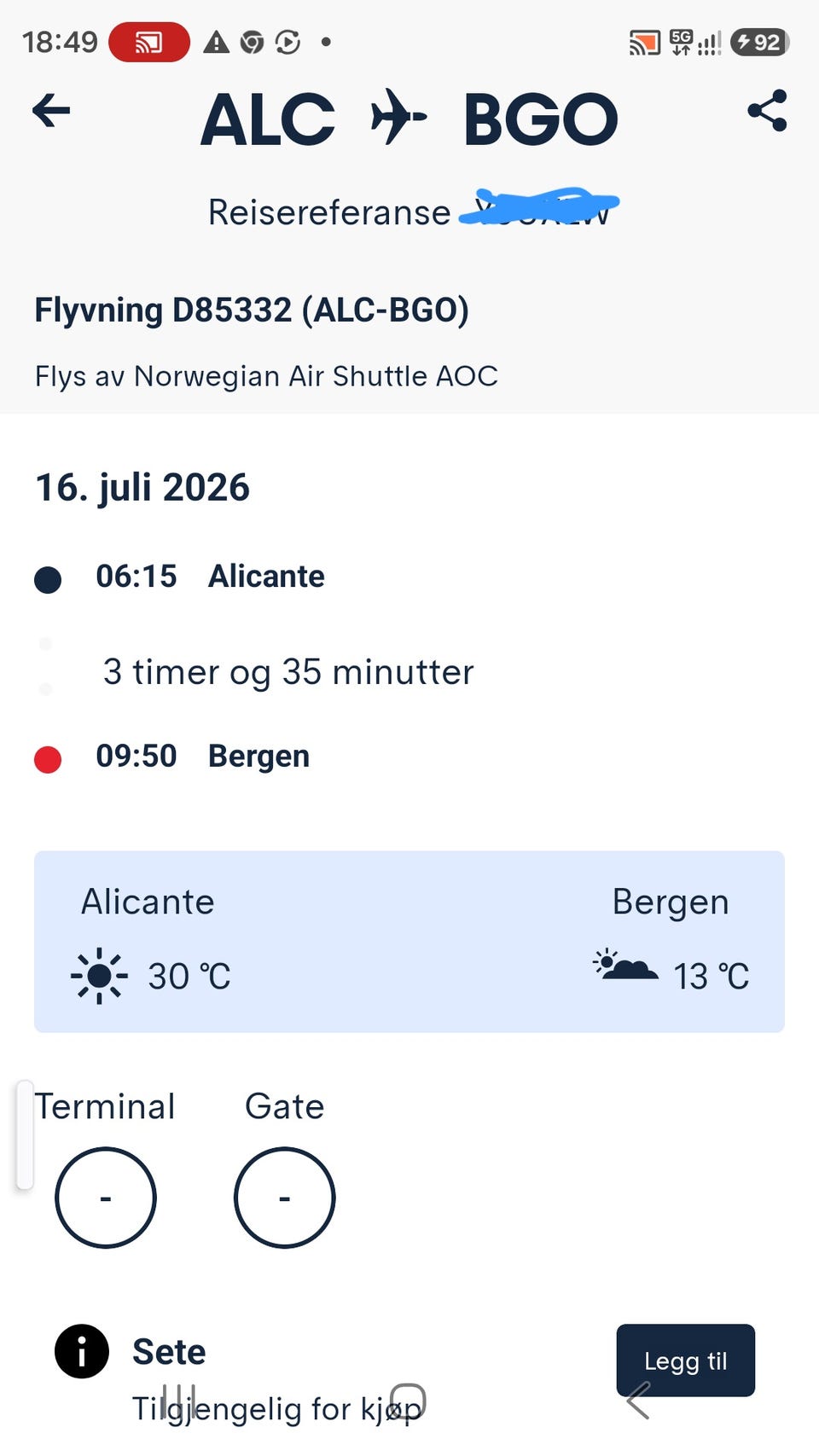Tap the Android back navigation chevron
The image size is (819, 1456).
pyautogui.click(x=638, y=1401)
